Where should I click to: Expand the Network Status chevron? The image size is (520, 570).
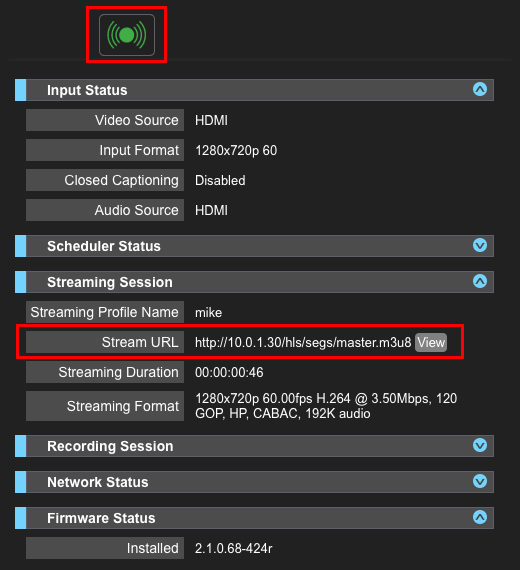point(480,481)
